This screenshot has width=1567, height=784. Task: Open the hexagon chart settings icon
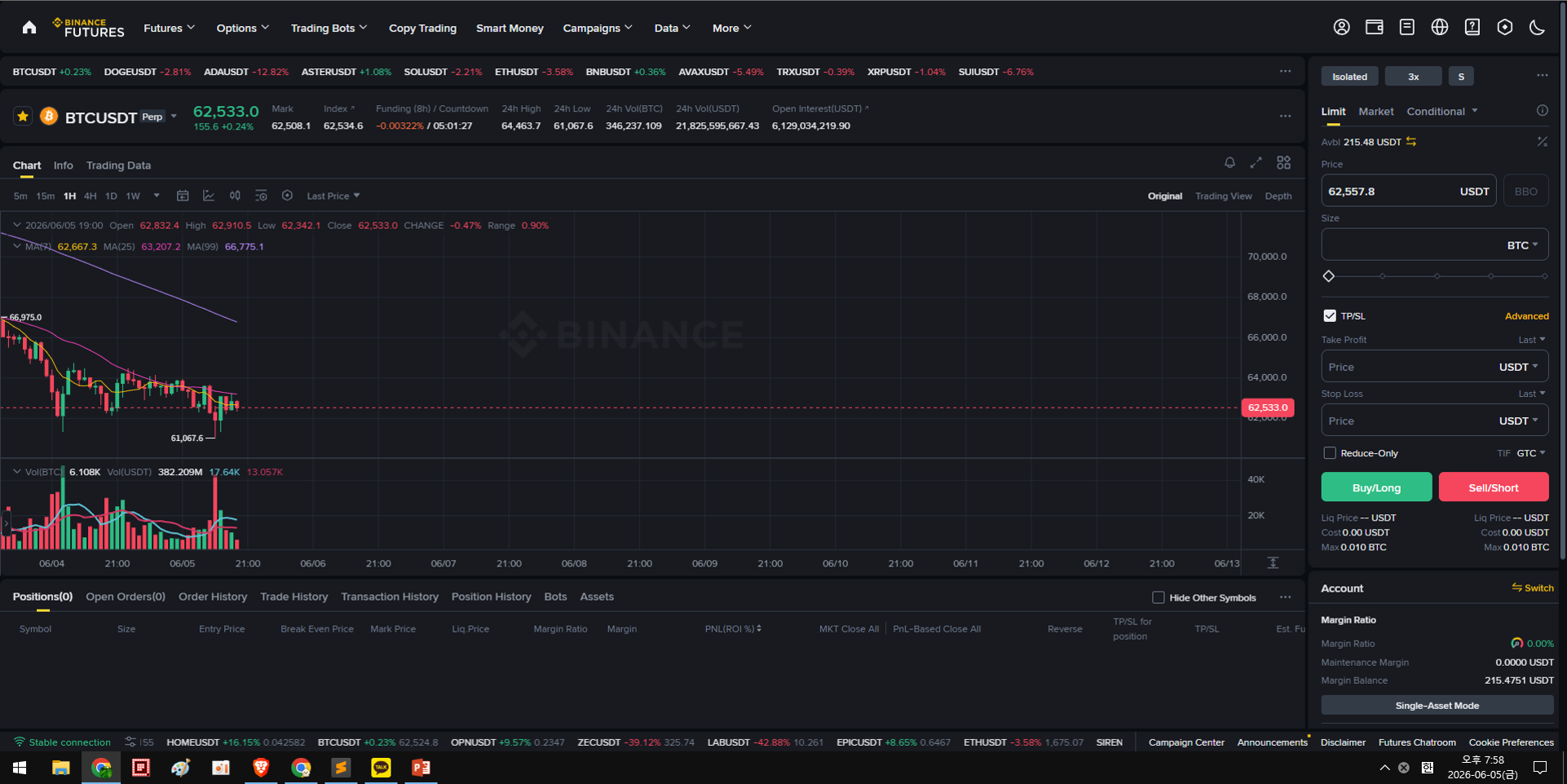tap(287, 196)
